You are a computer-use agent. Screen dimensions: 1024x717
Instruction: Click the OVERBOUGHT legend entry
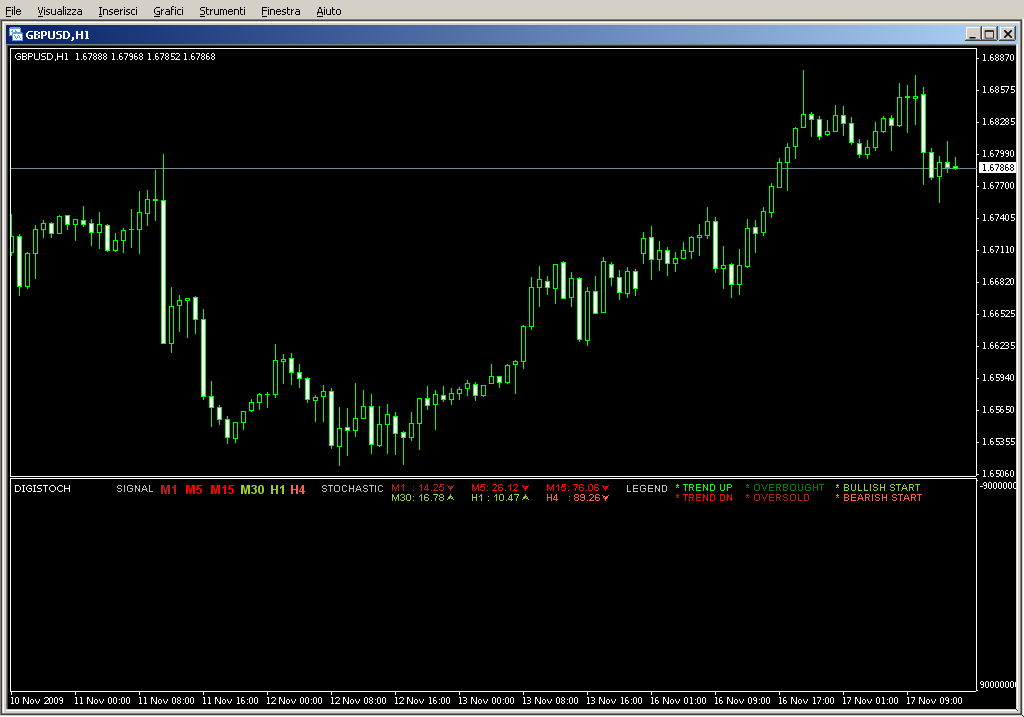785,488
